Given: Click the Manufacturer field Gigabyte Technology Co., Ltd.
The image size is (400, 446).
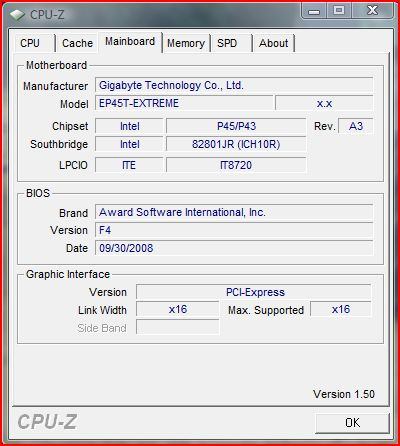Looking at the screenshot, I should pyautogui.click(x=234, y=85).
